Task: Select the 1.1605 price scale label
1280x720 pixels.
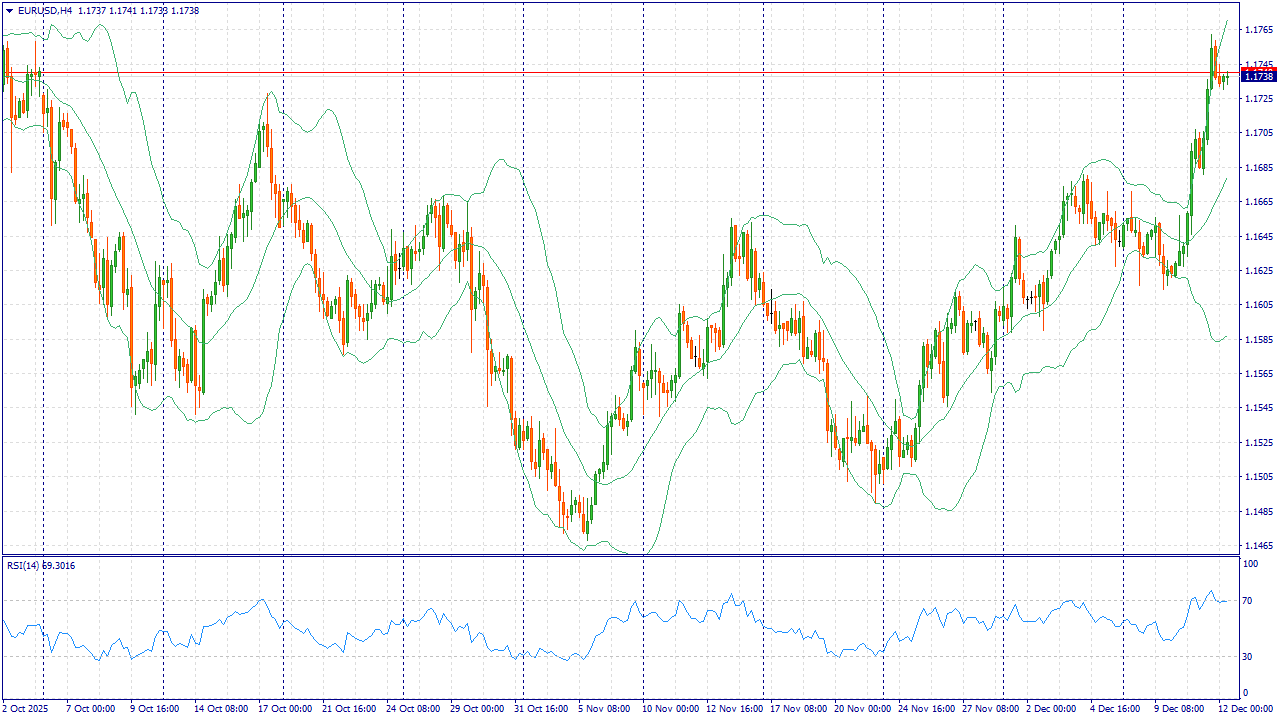Action: tap(1259, 305)
